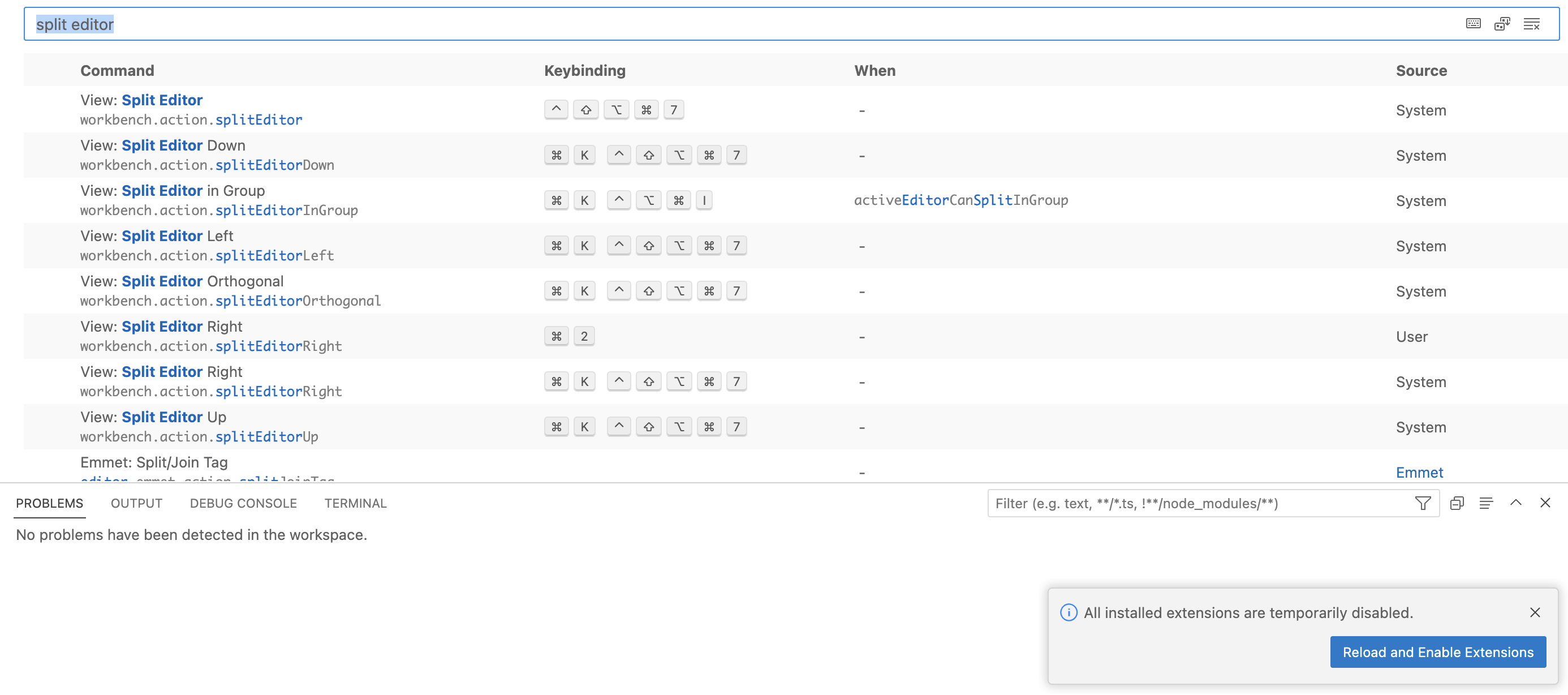This screenshot has width=1568, height=695.
Task: Dismiss the extensions disabled notification
Action: [x=1535, y=612]
